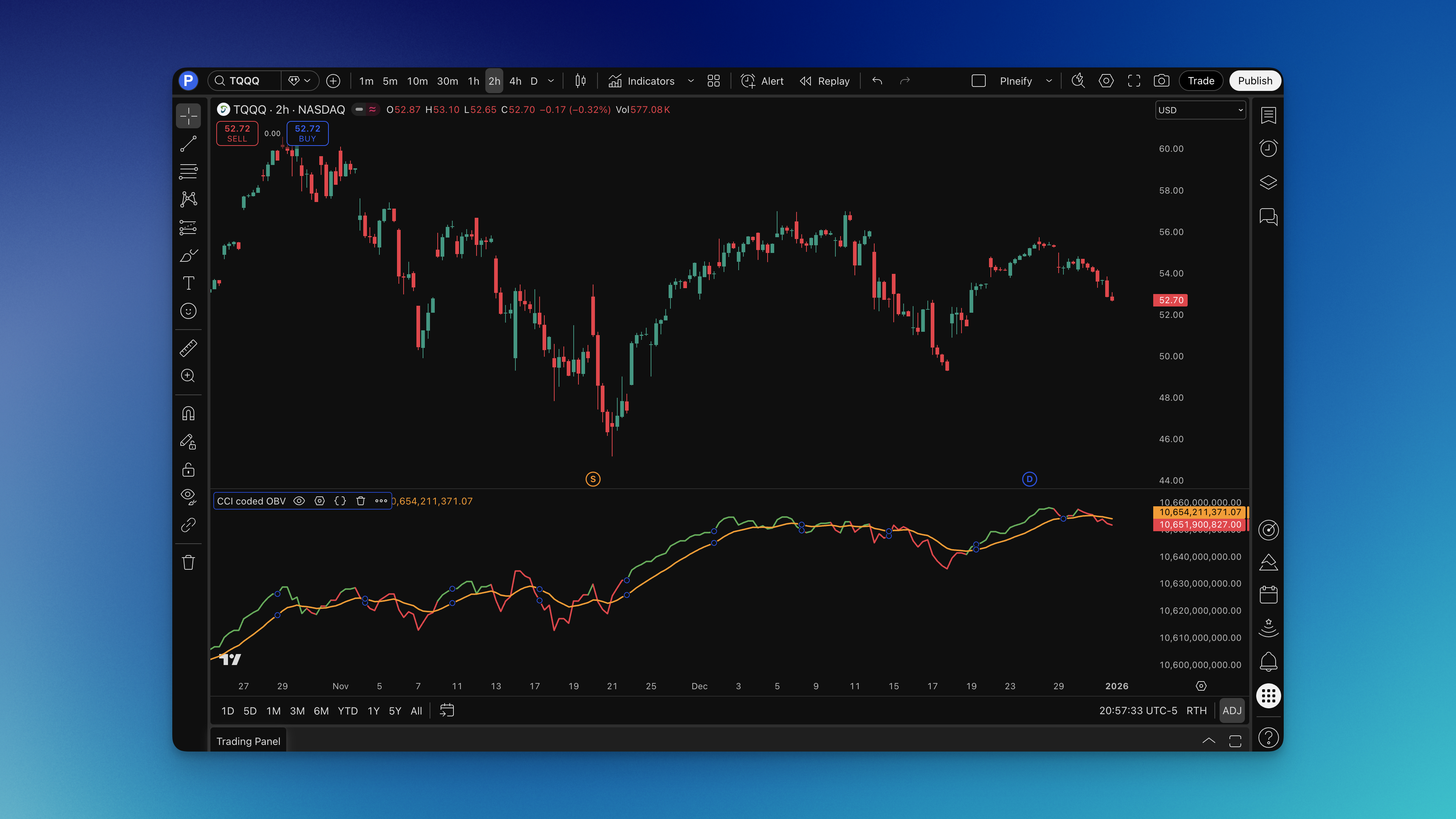This screenshot has height=819, width=1456.
Task: Open chart settings for CCI coded OBV
Action: click(x=319, y=501)
